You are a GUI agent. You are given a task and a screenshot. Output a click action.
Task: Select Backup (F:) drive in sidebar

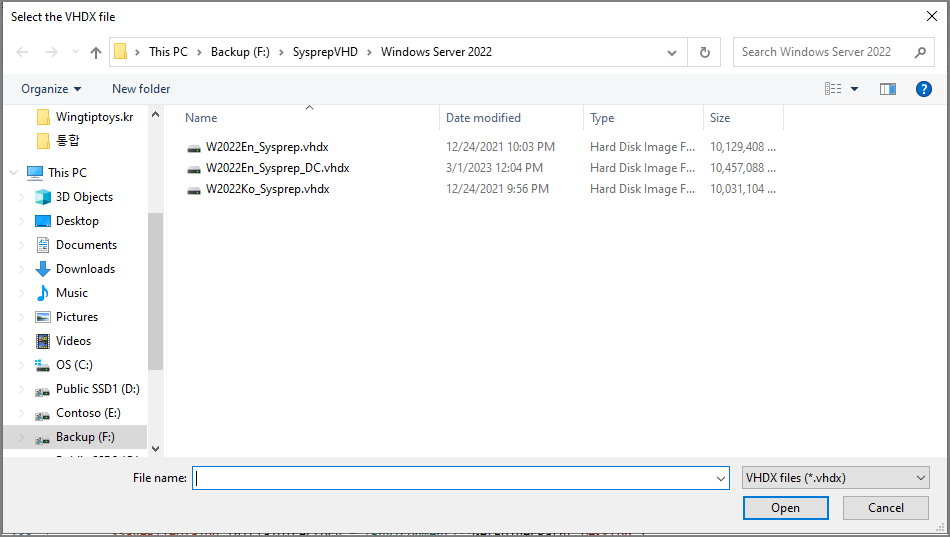[x=85, y=437]
